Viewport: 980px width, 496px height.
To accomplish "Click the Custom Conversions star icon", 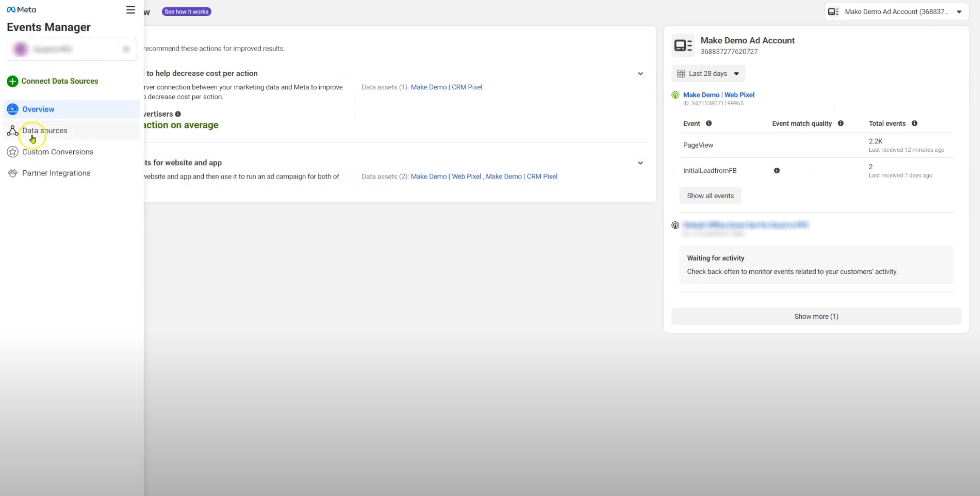I will tap(12, 152).
